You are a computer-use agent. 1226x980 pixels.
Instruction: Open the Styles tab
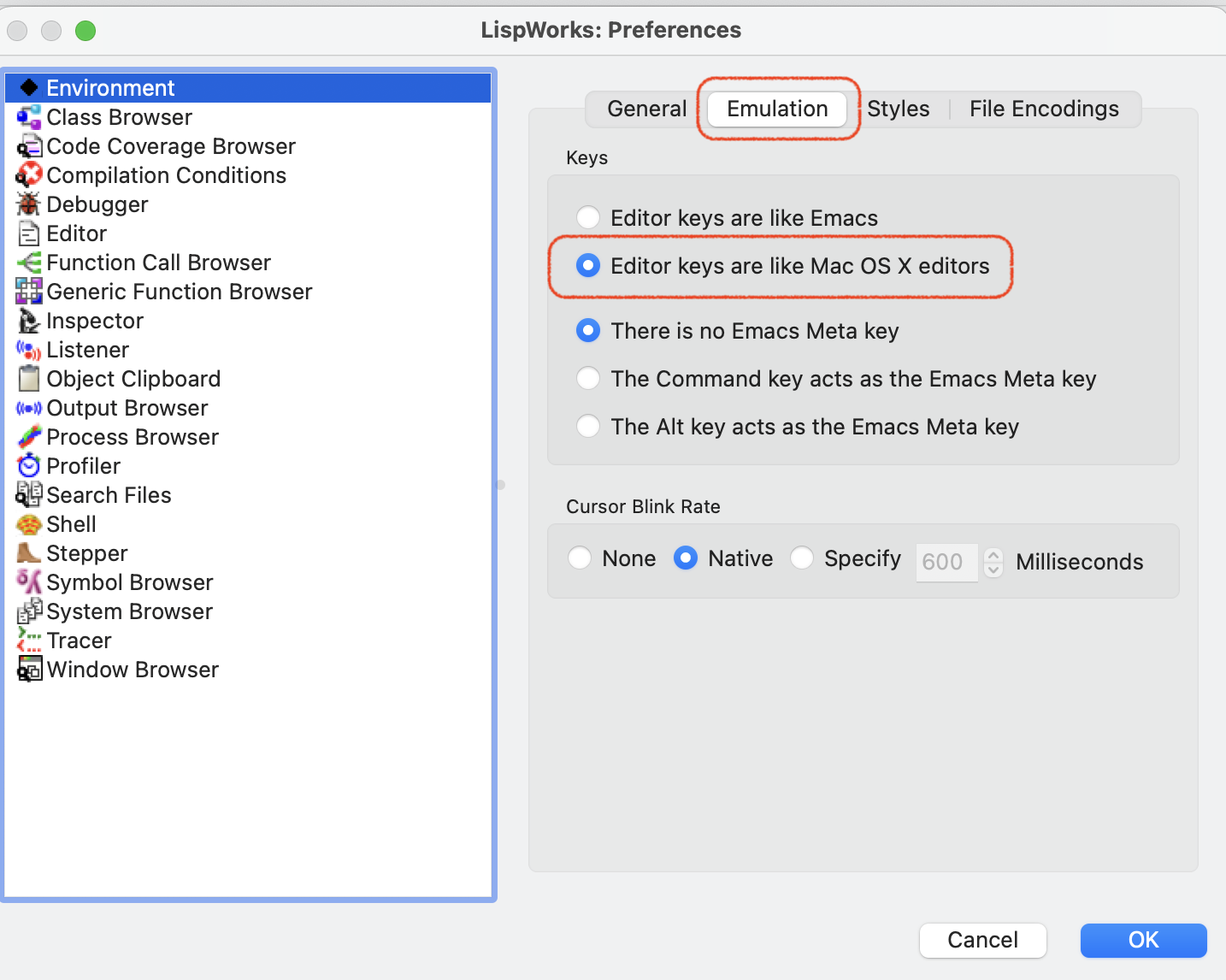click(x=898, y=109)
